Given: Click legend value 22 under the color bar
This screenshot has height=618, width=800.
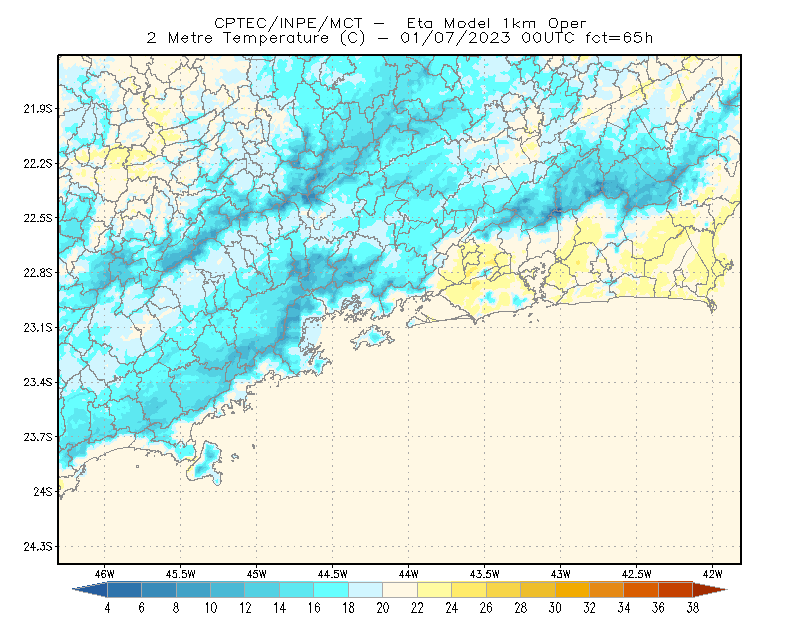Looking at the screenshot, I should point(417,608).
